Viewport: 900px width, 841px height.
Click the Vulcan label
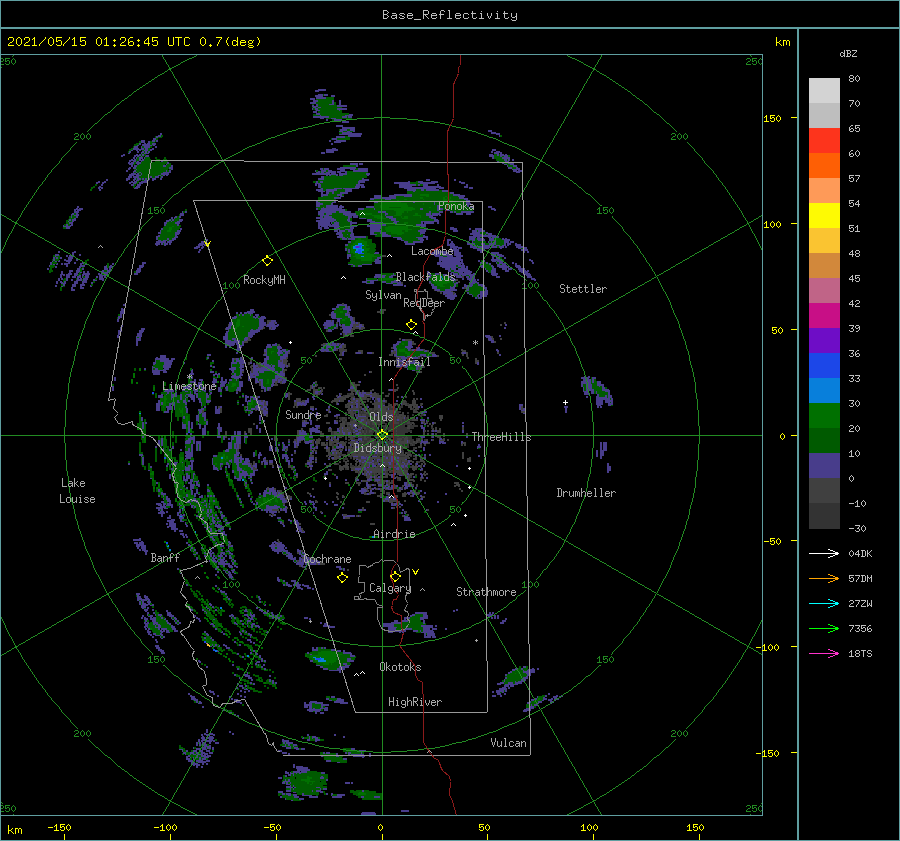[x=508, y=743]
